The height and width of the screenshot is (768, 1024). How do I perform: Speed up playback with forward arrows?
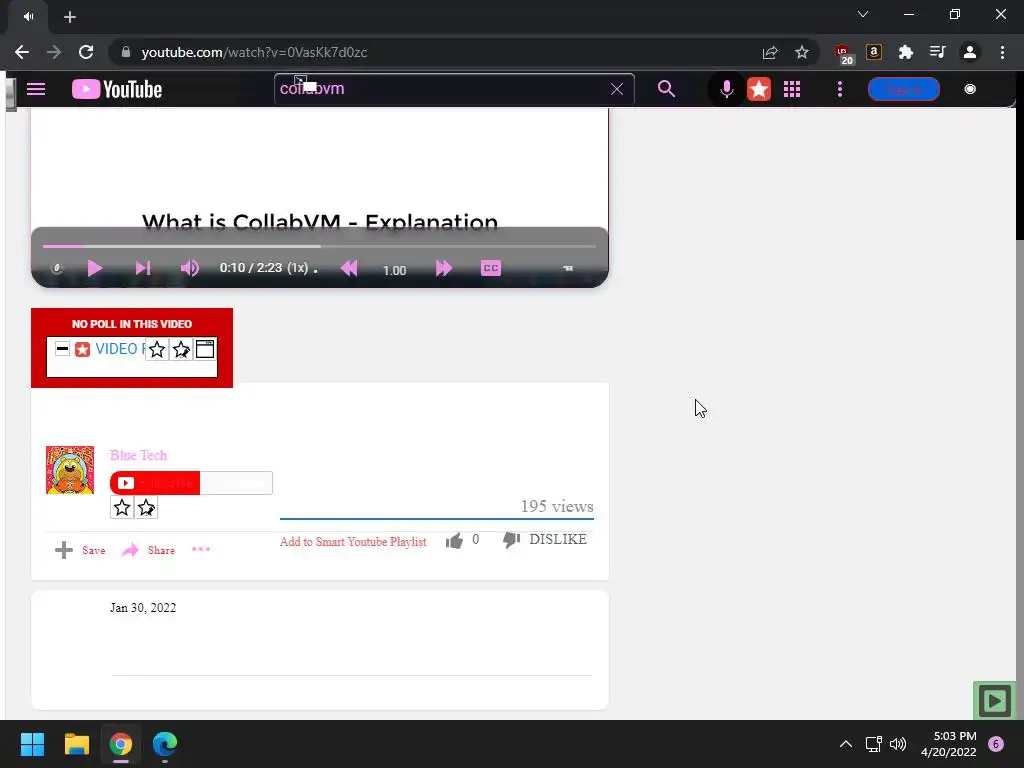click(x=443, y=268)
